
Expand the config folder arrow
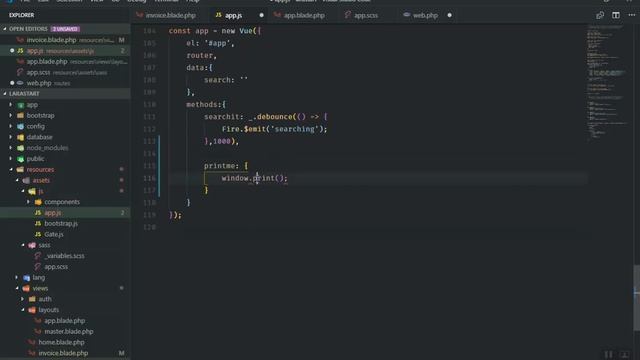[11, 127]
